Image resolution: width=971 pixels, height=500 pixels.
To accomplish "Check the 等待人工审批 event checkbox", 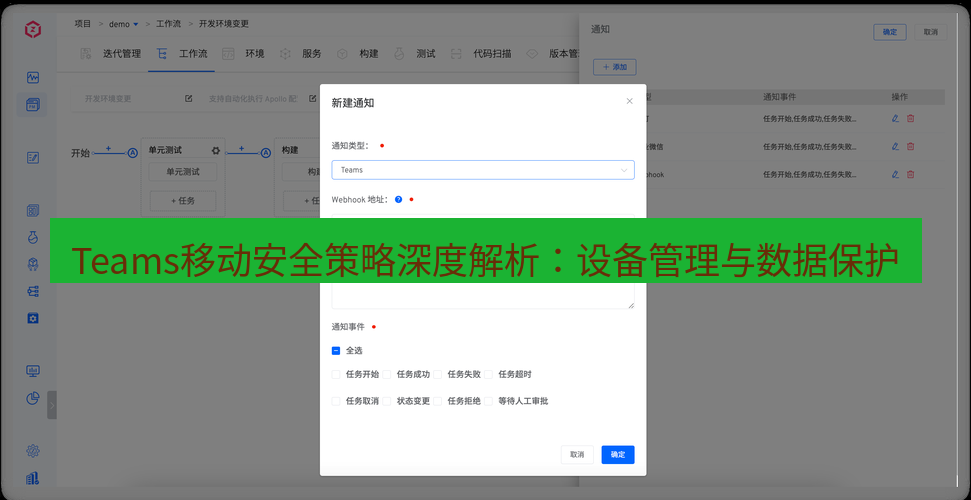I will 489,401.
